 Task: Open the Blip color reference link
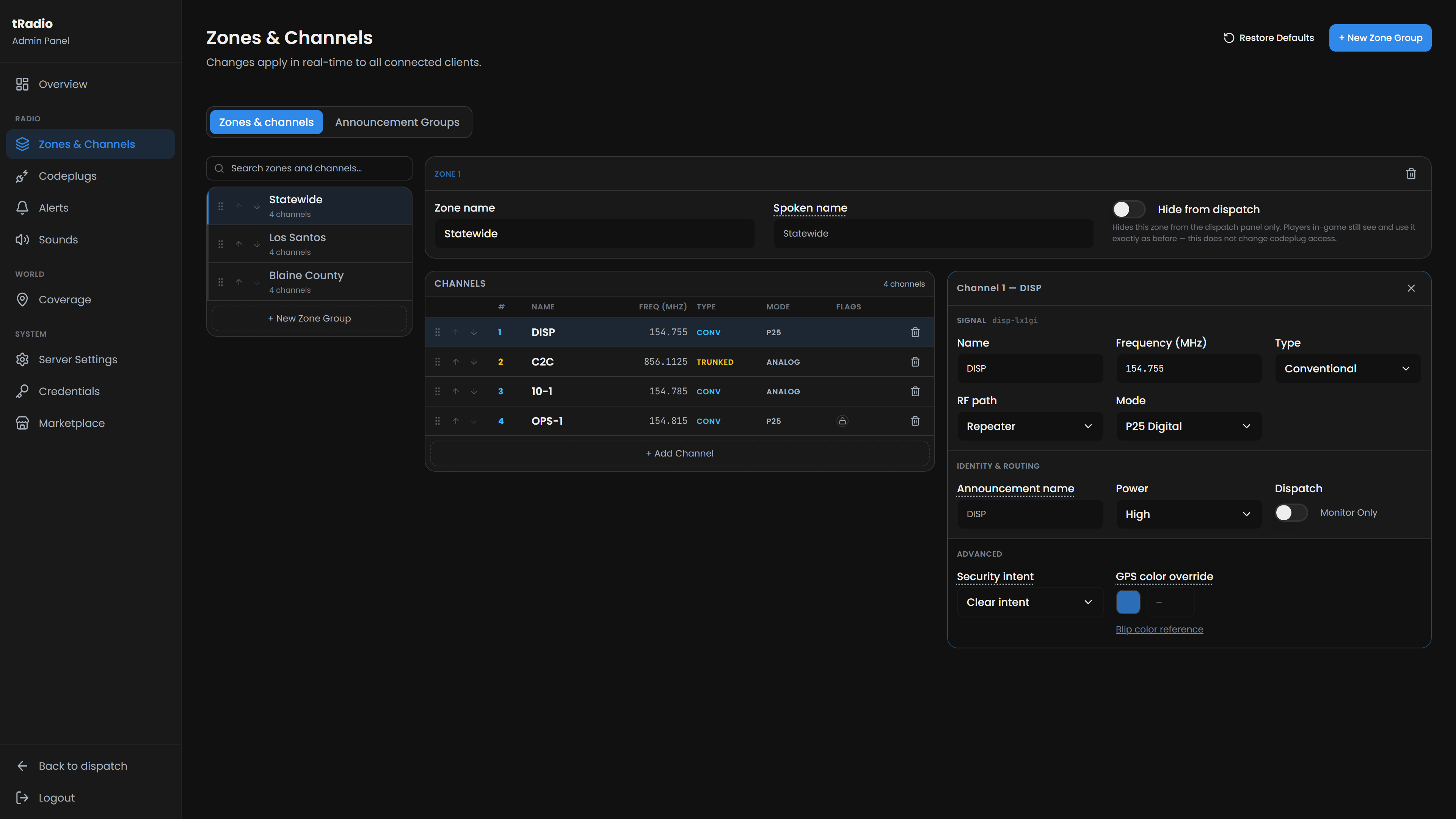click(x=1159, y=629)
